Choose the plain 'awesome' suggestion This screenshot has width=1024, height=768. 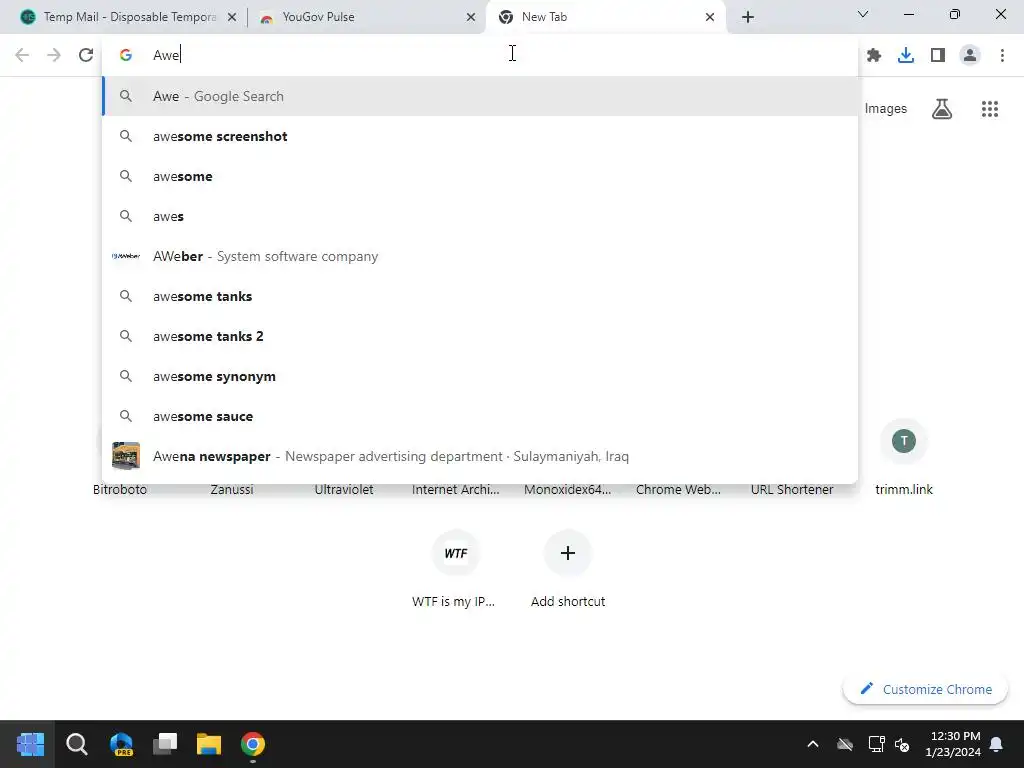click(x=480, y=176)
